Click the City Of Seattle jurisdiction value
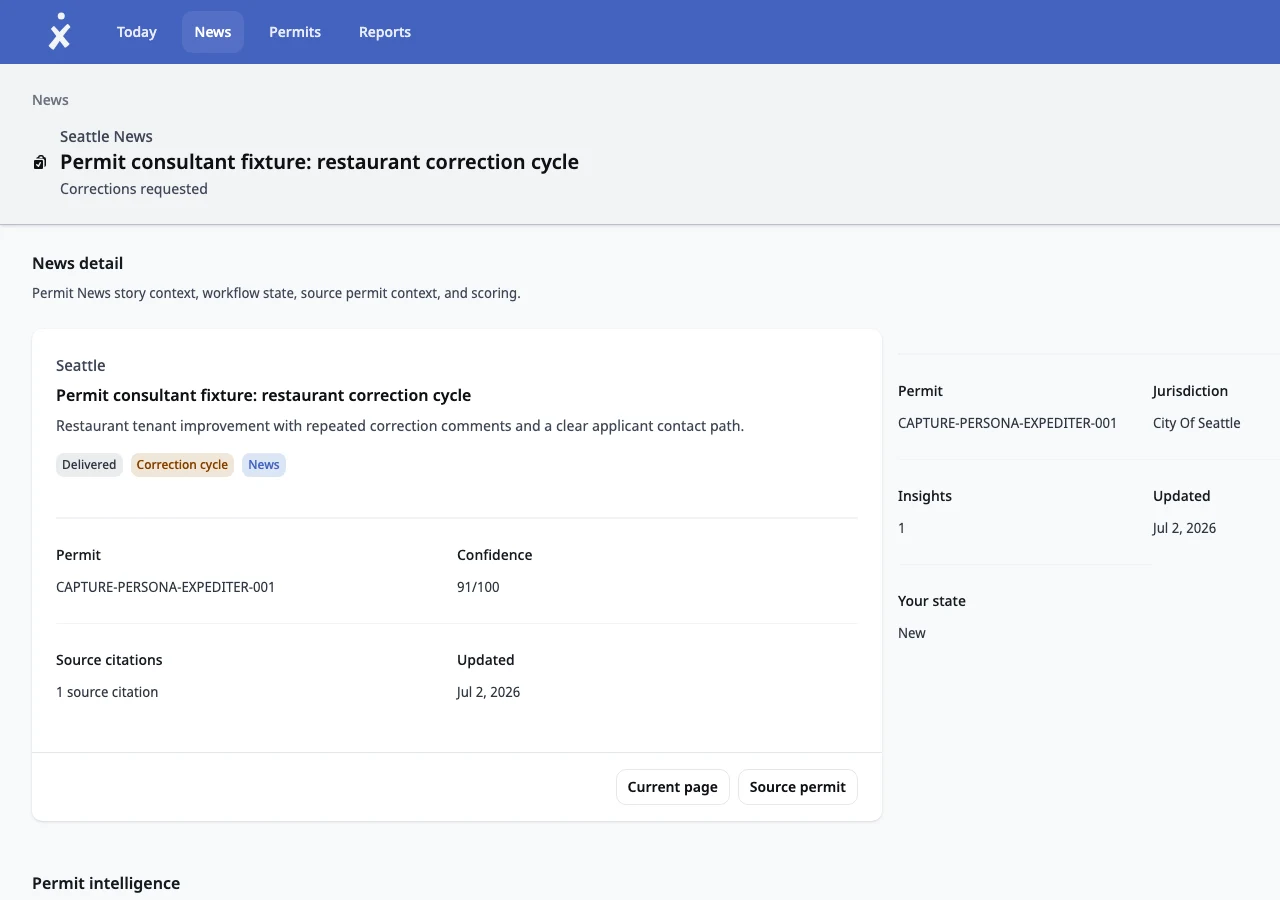Image resolution: width=1280 pixels, height=900 pixels. (x=1196, y=423)
